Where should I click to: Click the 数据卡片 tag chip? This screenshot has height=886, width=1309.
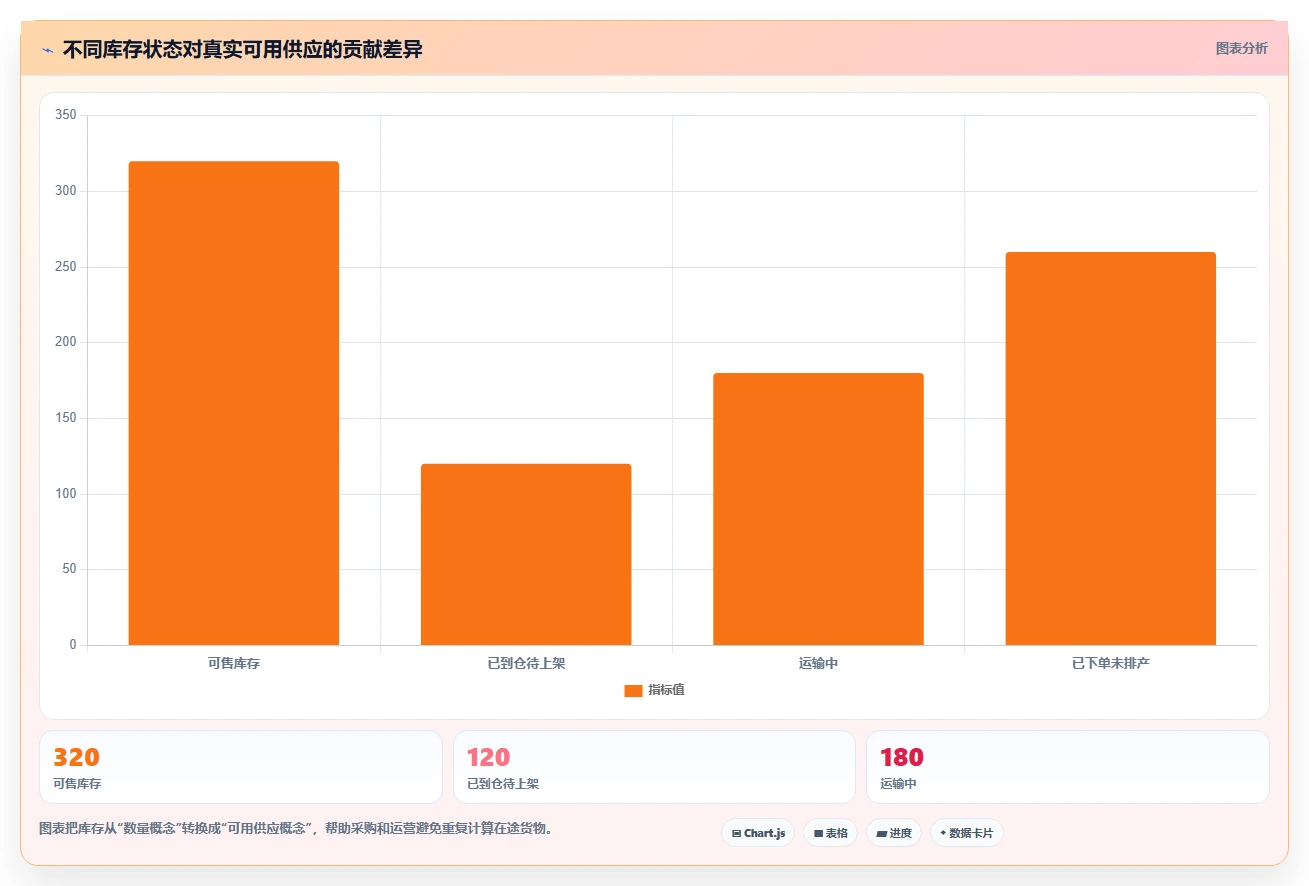[967, 833]
